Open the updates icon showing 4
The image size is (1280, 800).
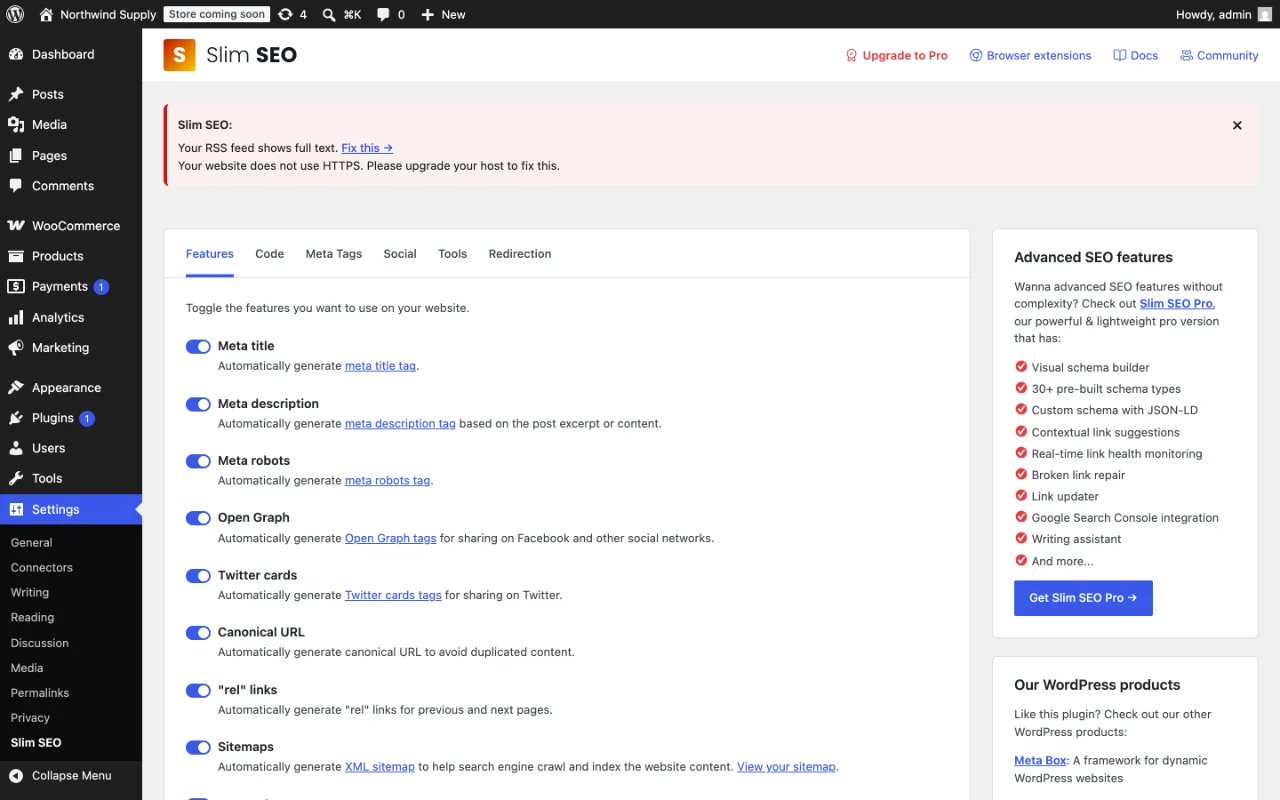(x=292, y=14)
